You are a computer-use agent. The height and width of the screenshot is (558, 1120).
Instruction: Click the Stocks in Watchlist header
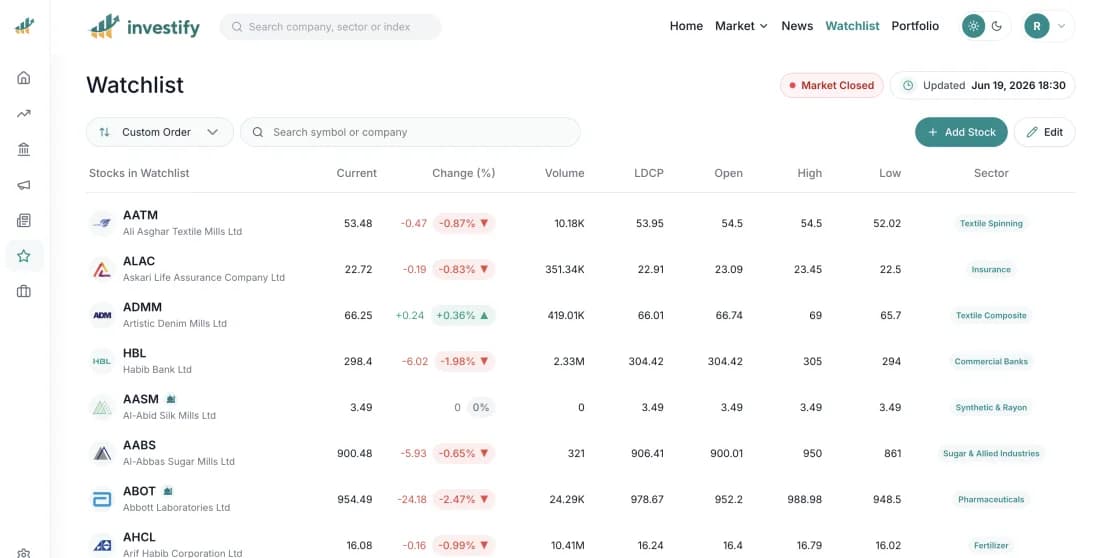[139, 173]
